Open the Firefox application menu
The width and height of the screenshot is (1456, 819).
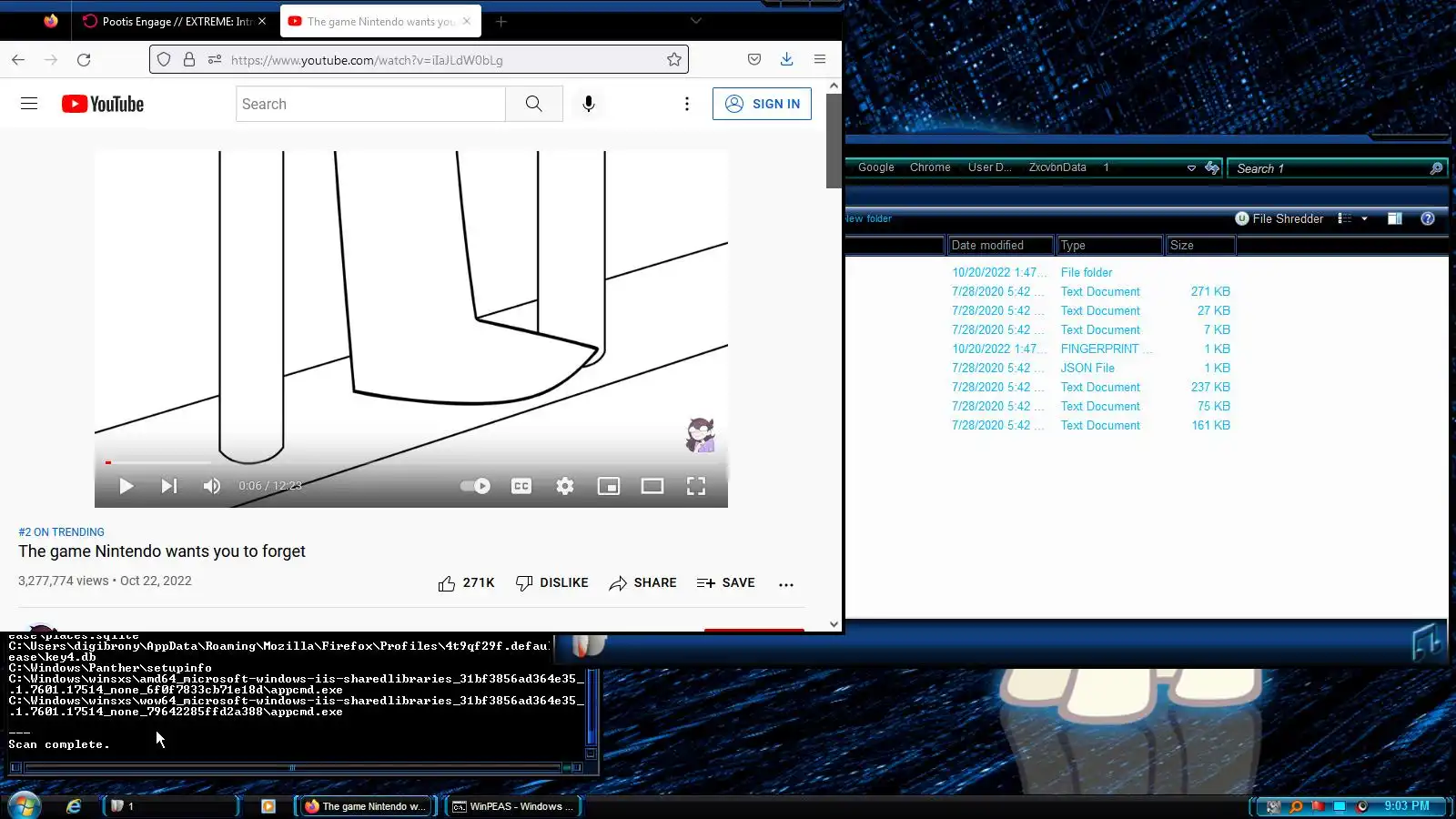820,59
